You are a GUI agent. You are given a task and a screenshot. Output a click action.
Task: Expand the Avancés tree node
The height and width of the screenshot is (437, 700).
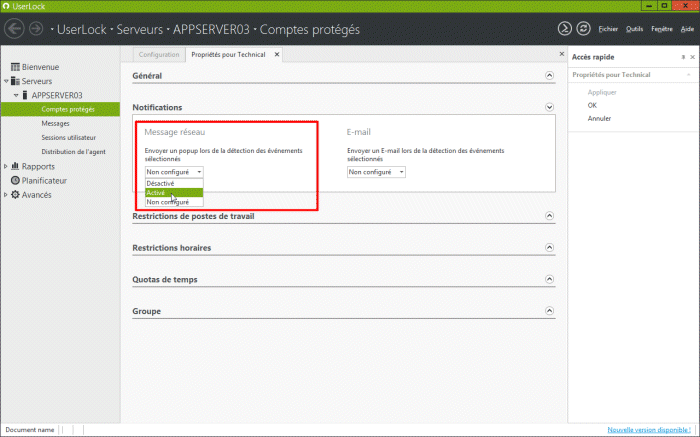click(5, 195)
